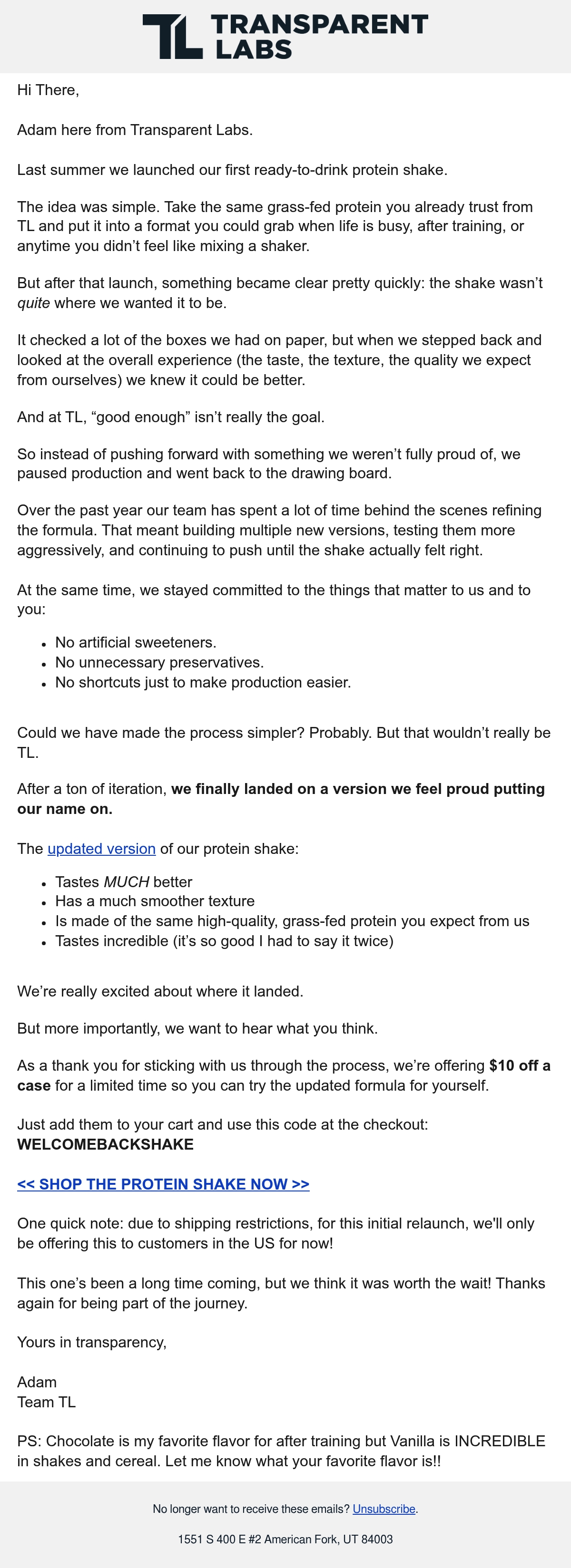Click 'Adam here from Transparent Labs.' line
The height and width of the screenshot is (1568, 571).
[x=135, y=130]
